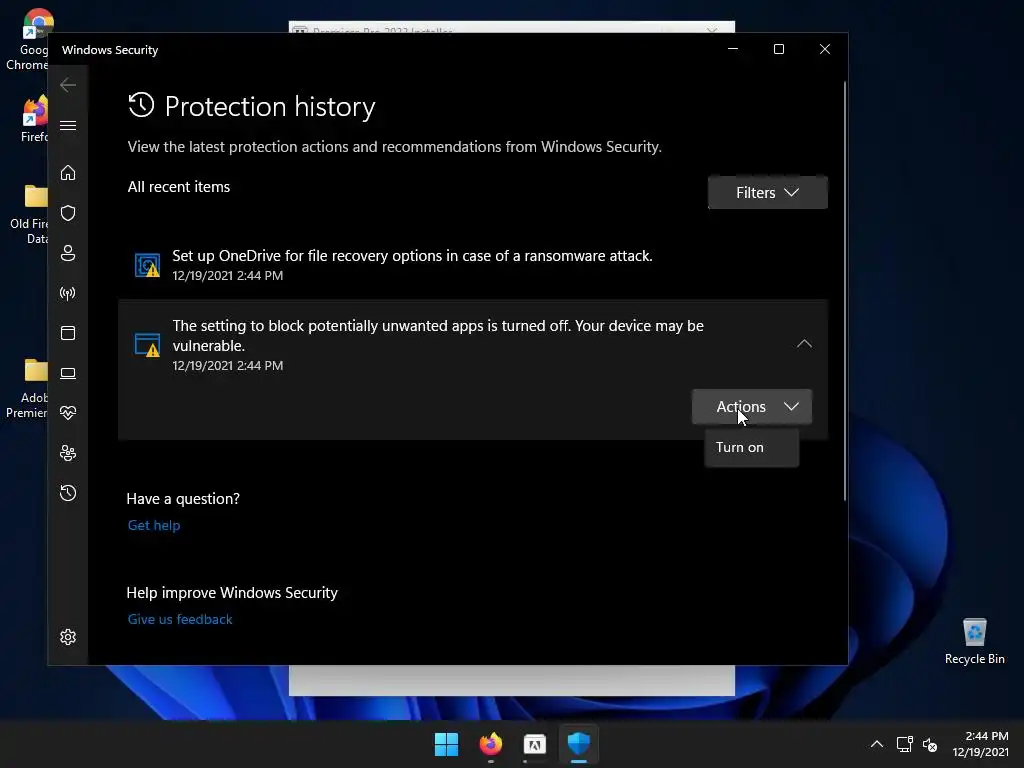
Task: Open the Filters dropdown
Action: [x=767, y=193]
